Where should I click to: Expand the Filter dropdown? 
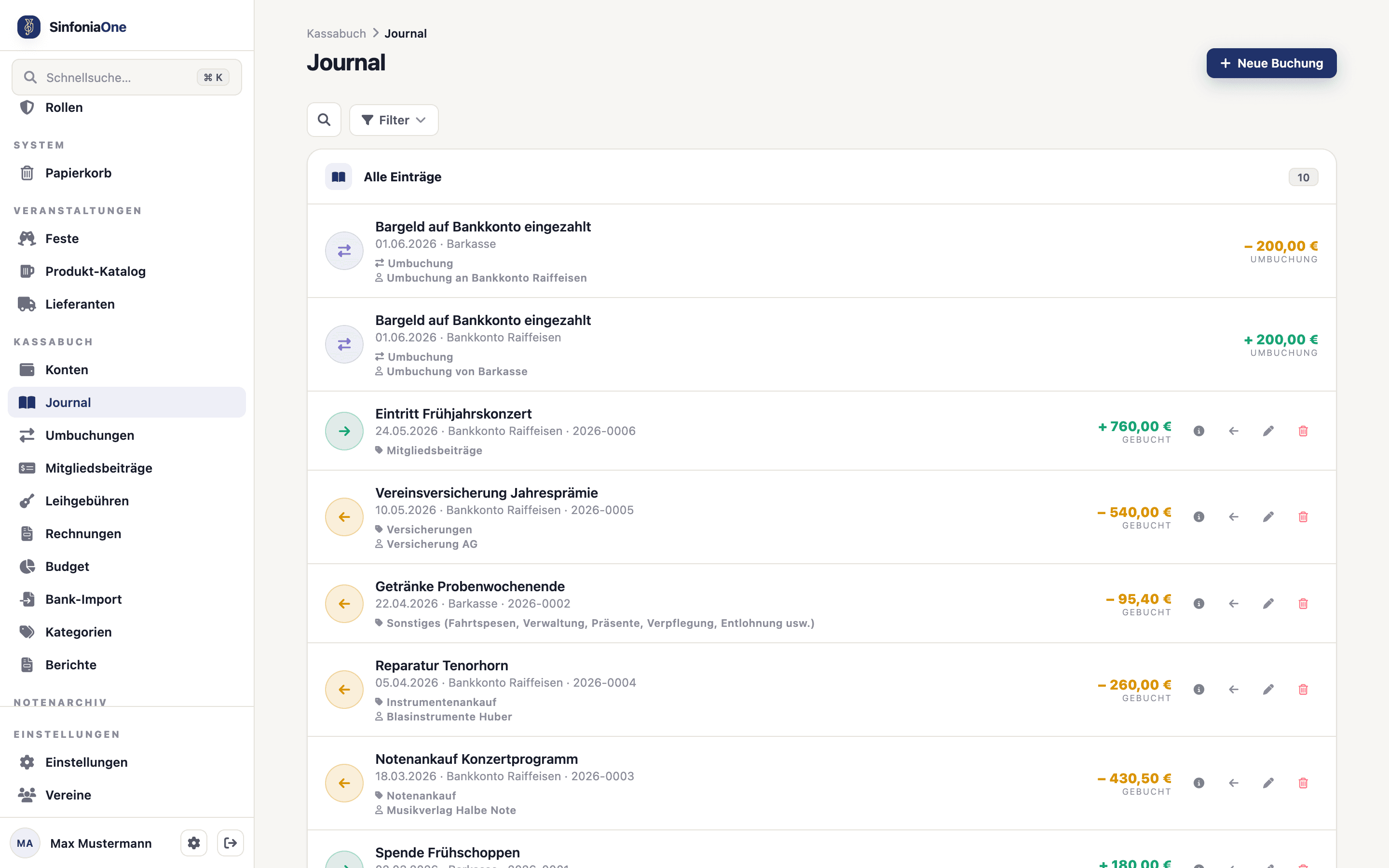pos(394,120)
